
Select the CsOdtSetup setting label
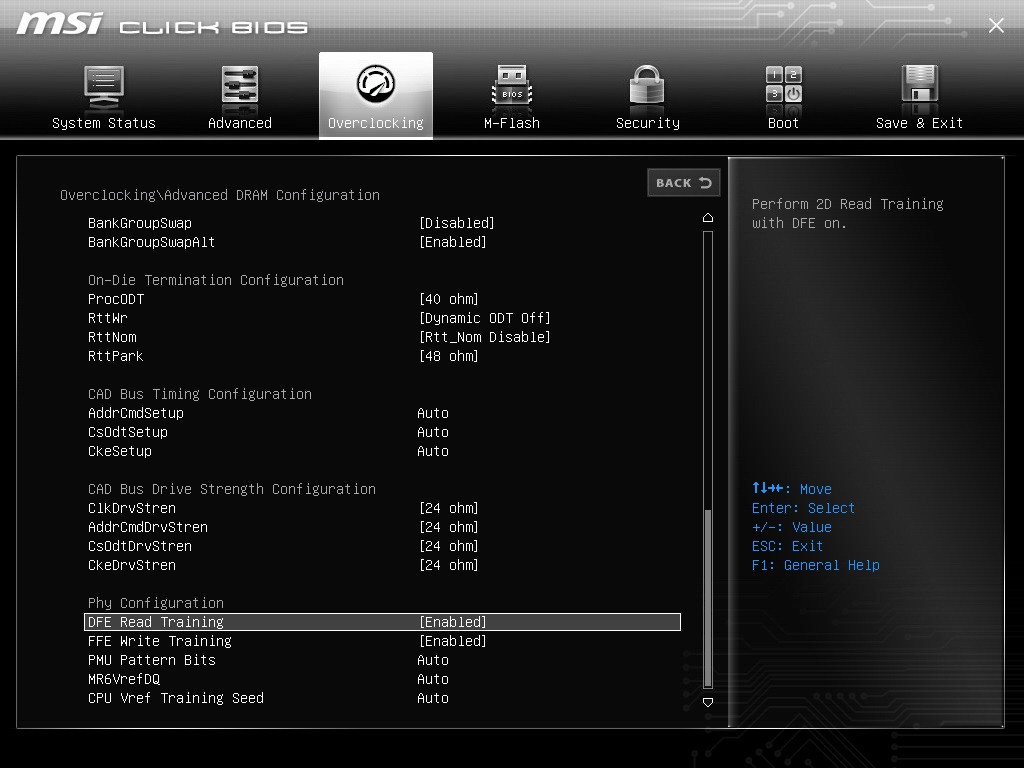(128, 432)
